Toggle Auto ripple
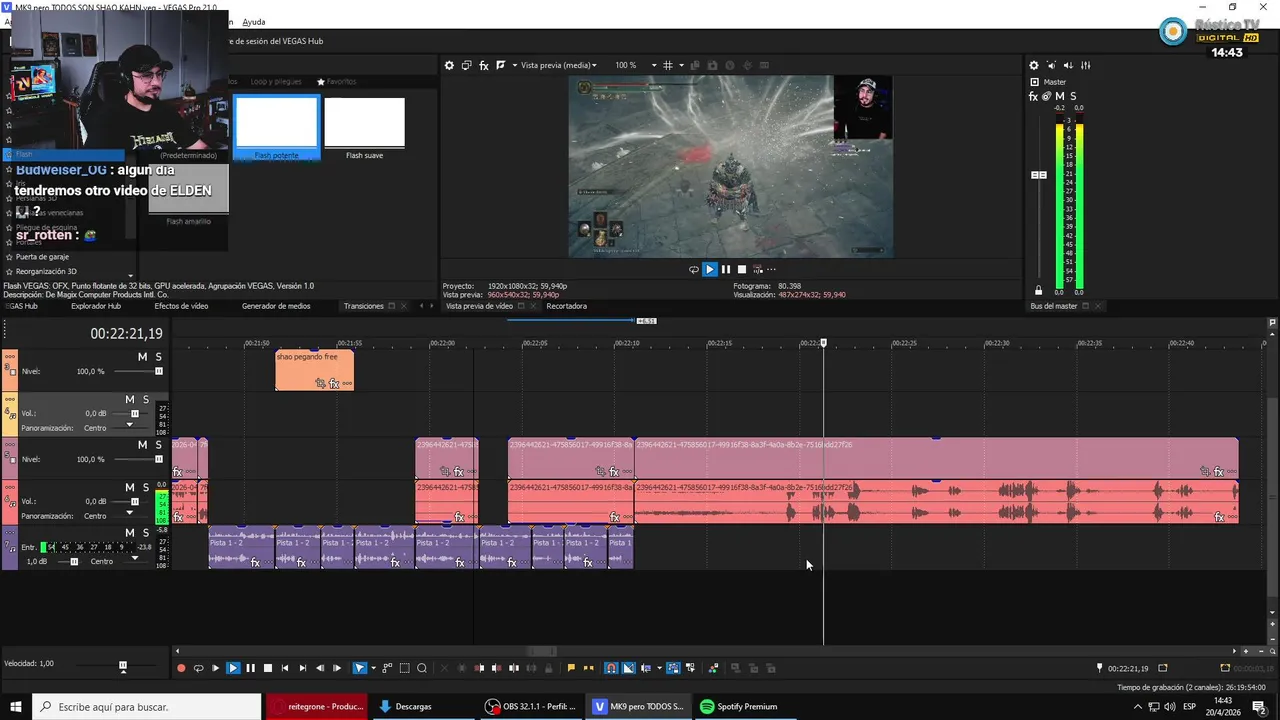Screen dimensions: 1280x720 645,668
